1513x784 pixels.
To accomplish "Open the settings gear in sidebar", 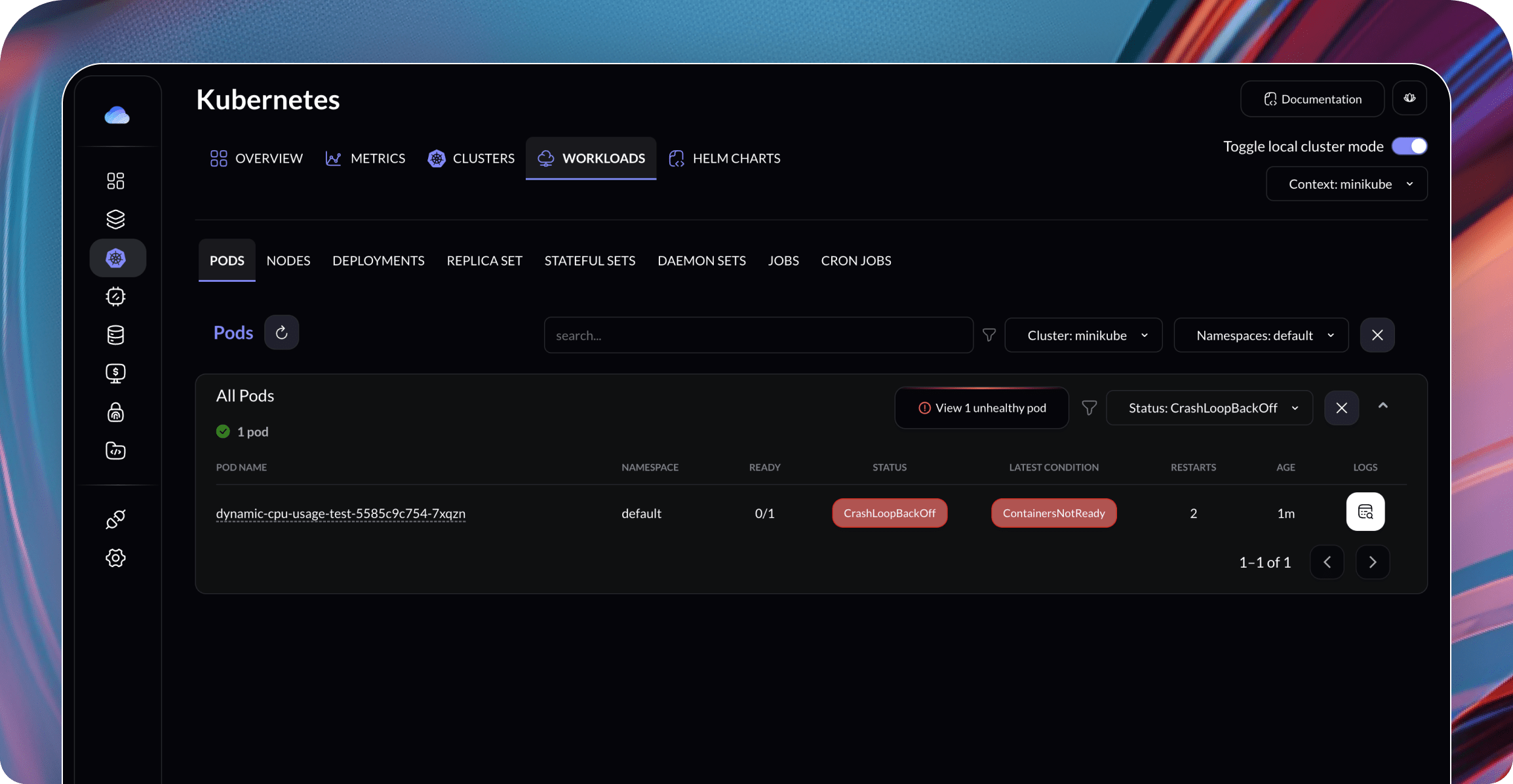I will [116, 558].
